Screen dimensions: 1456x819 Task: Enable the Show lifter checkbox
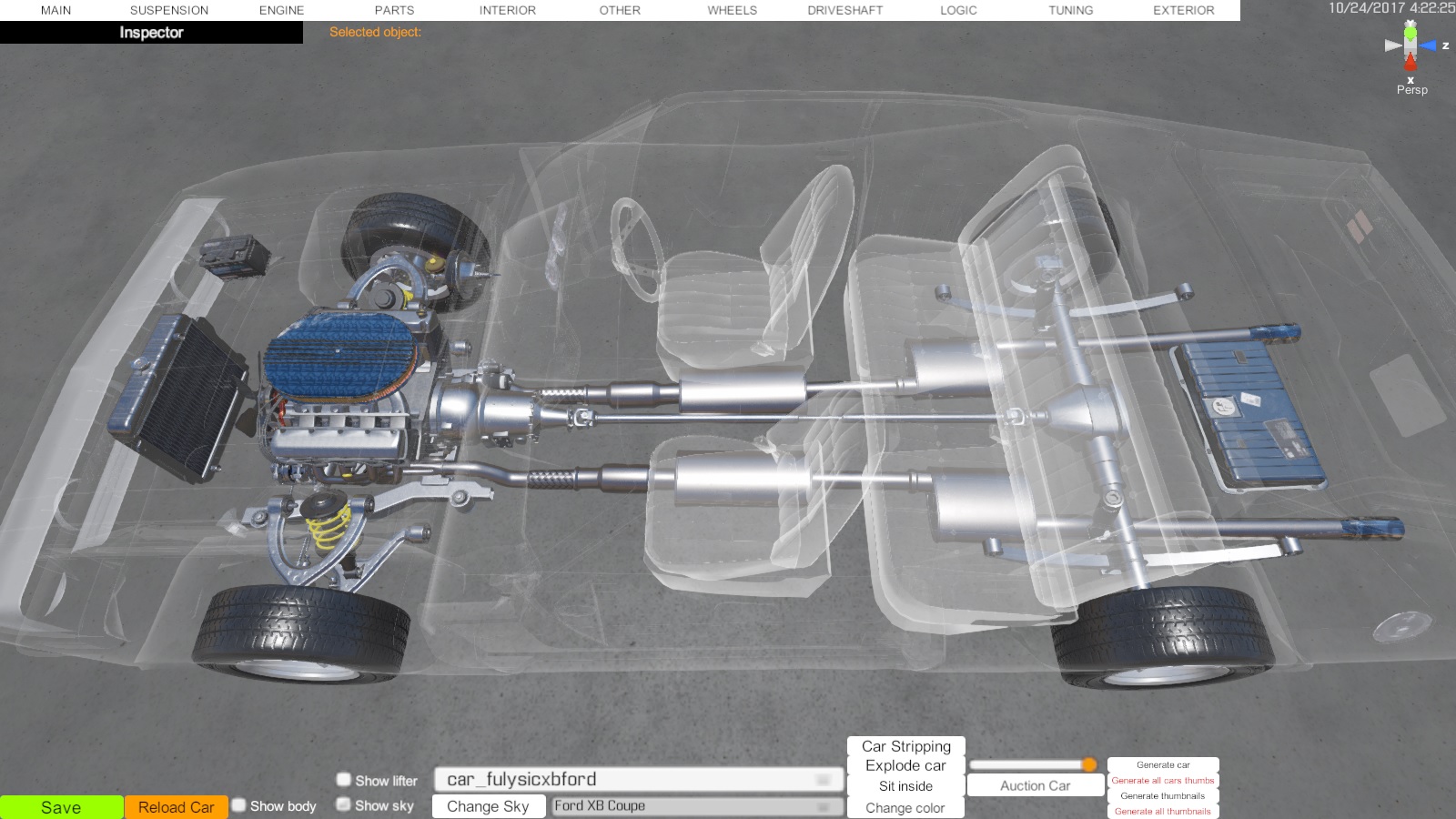[344, 780]
